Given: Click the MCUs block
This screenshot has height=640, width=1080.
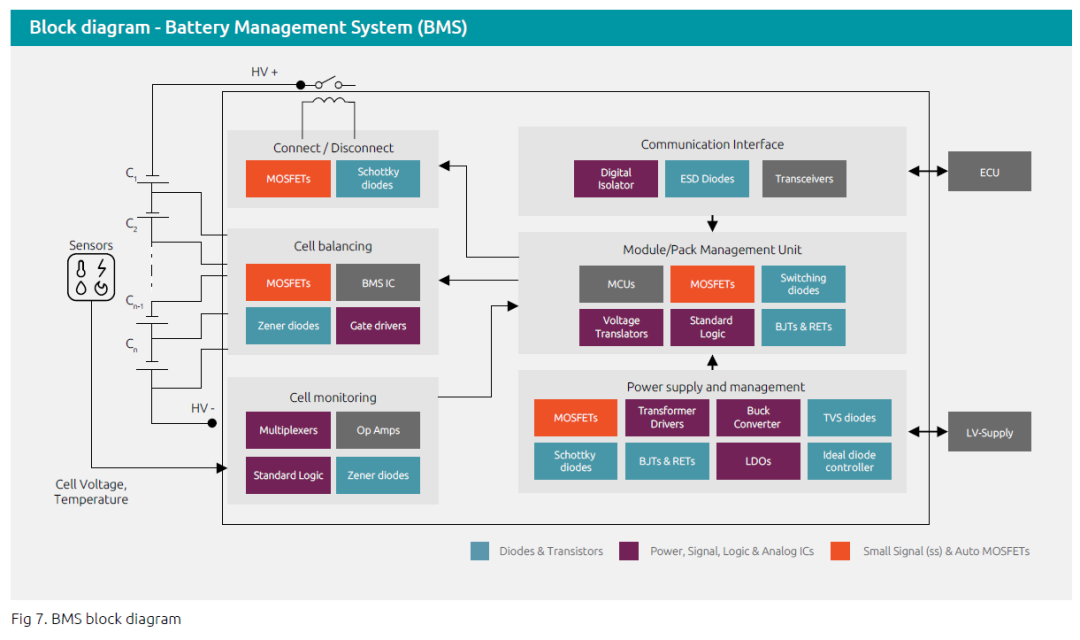Looking at the screenshot, I should (621, 284).
